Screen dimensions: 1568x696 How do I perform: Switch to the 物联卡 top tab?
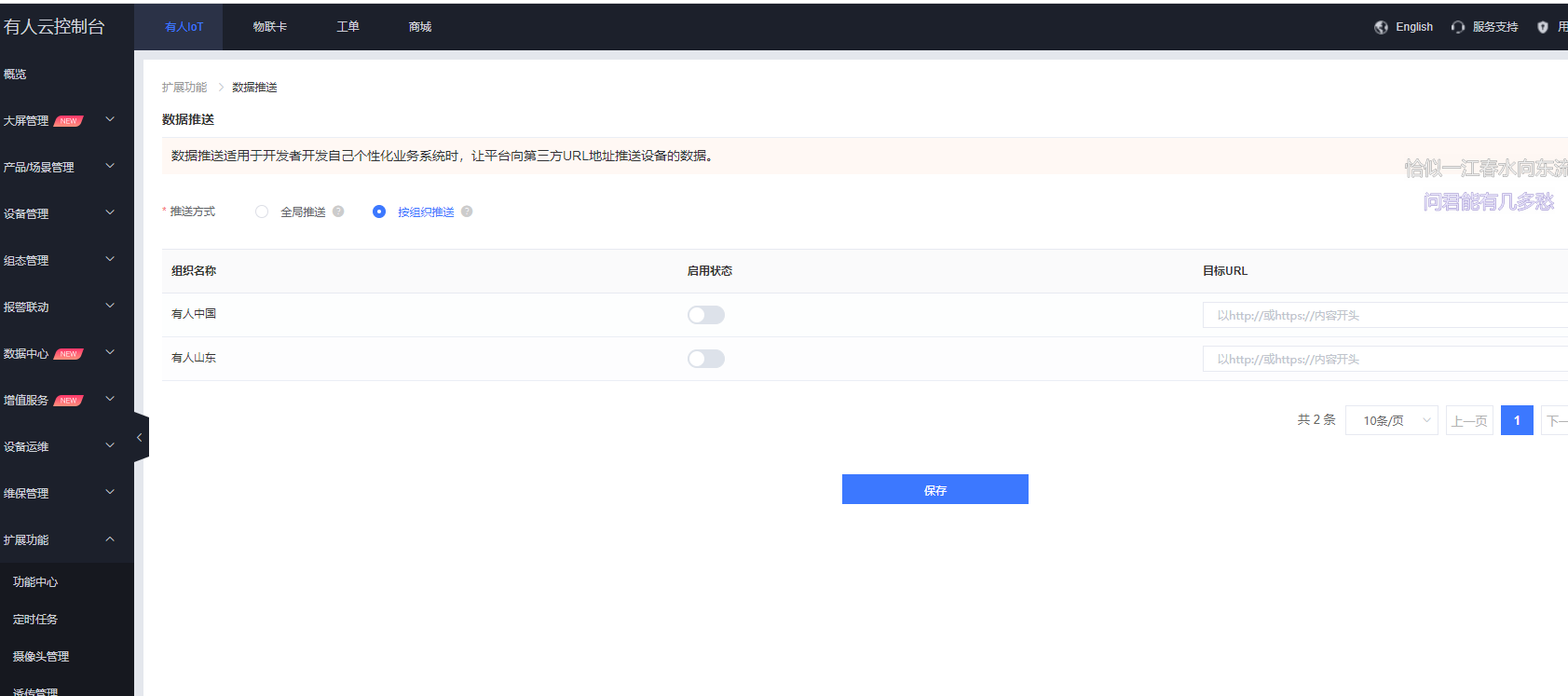click(x=269, y=27)
